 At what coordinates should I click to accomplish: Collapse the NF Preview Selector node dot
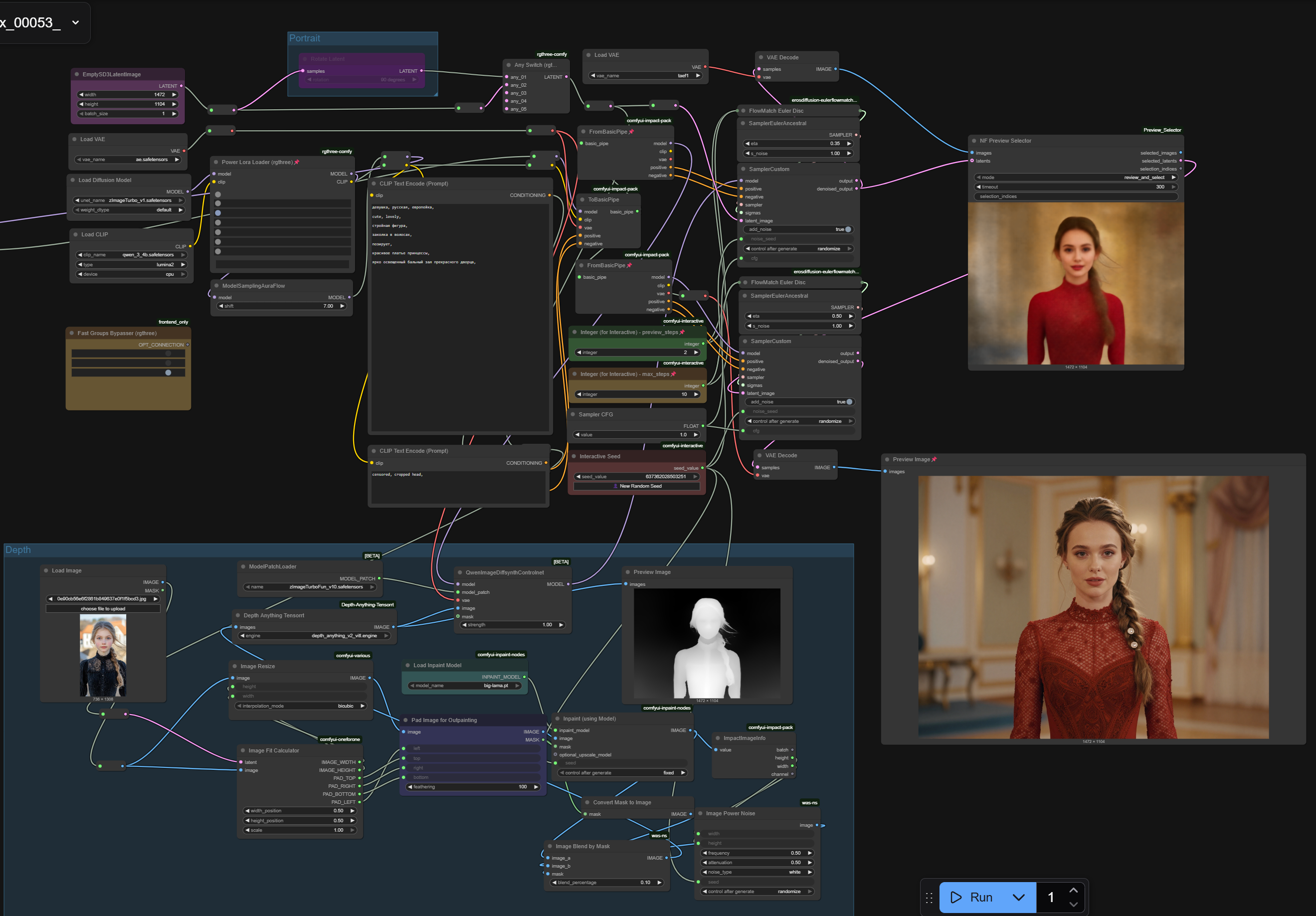[974, 141]
